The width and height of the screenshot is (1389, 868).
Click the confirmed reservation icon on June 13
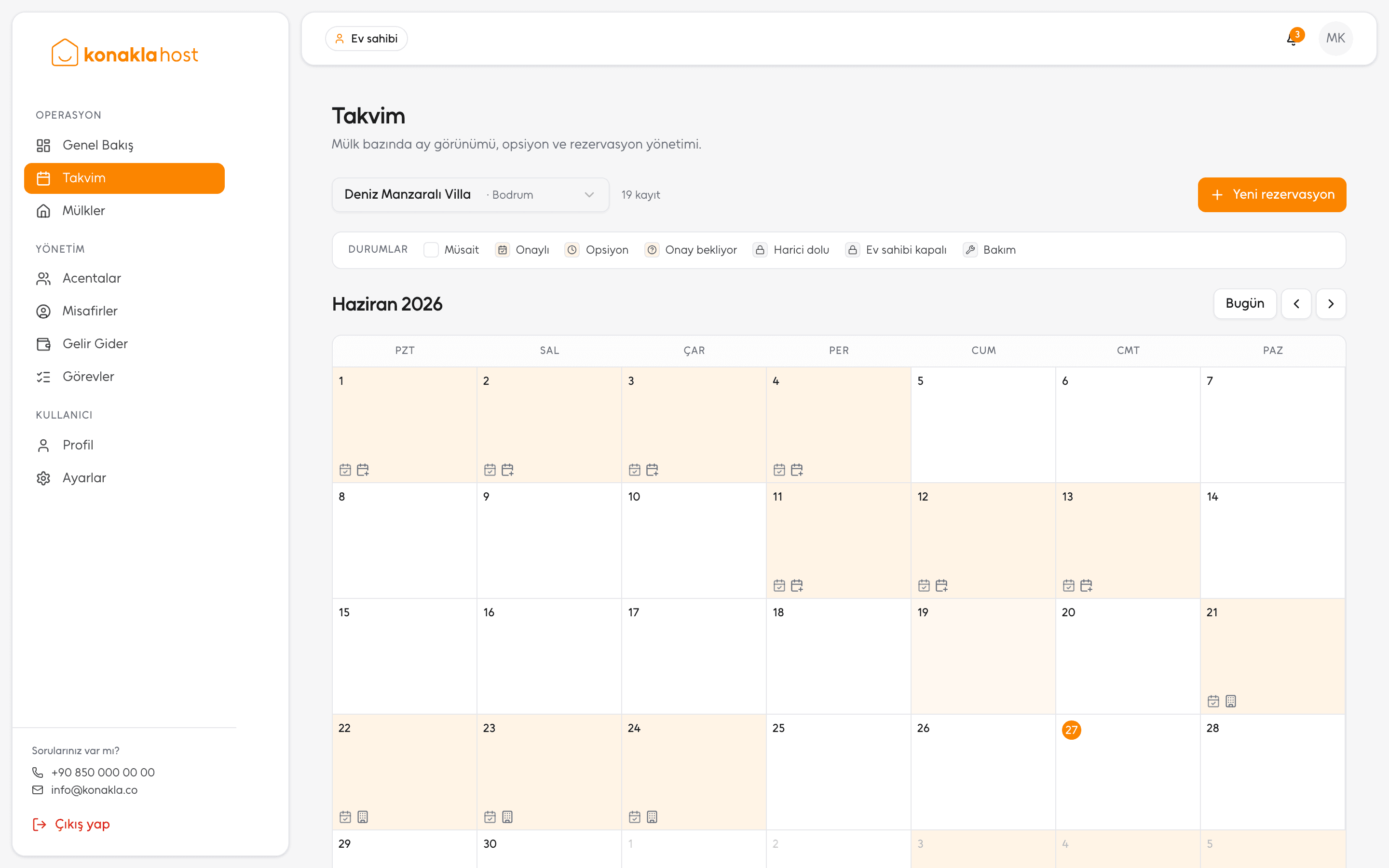pos(1068,585)
